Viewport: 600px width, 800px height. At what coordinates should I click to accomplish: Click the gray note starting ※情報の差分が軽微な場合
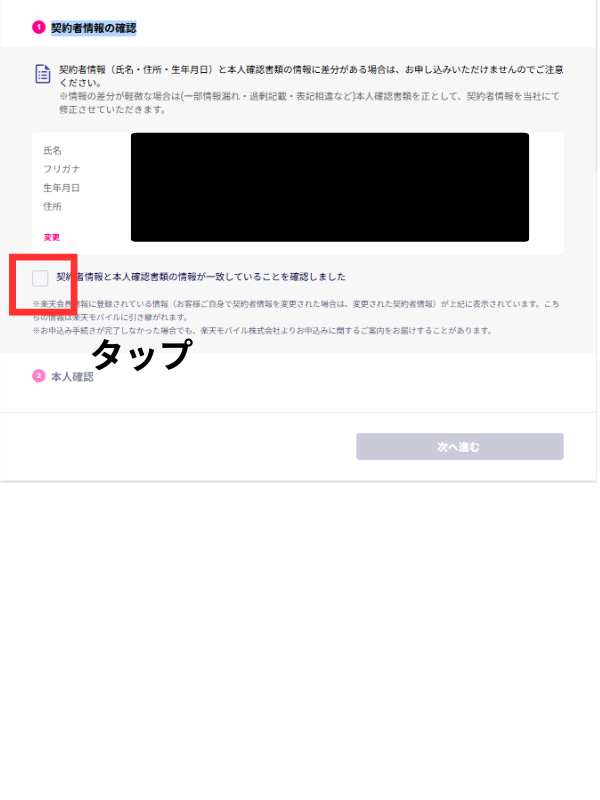pos(309,103)
